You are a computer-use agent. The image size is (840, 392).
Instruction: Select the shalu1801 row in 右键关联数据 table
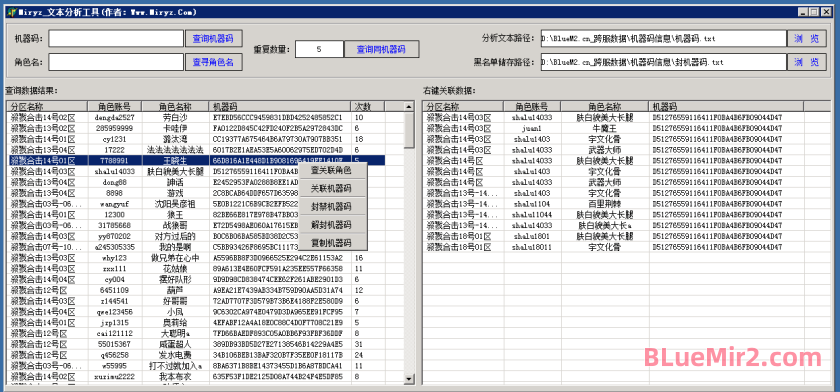coord(613,236)
